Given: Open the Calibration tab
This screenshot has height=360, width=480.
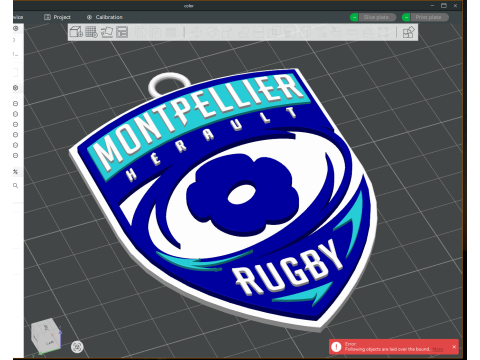Looking at the screenshot, I should point(105,17).
